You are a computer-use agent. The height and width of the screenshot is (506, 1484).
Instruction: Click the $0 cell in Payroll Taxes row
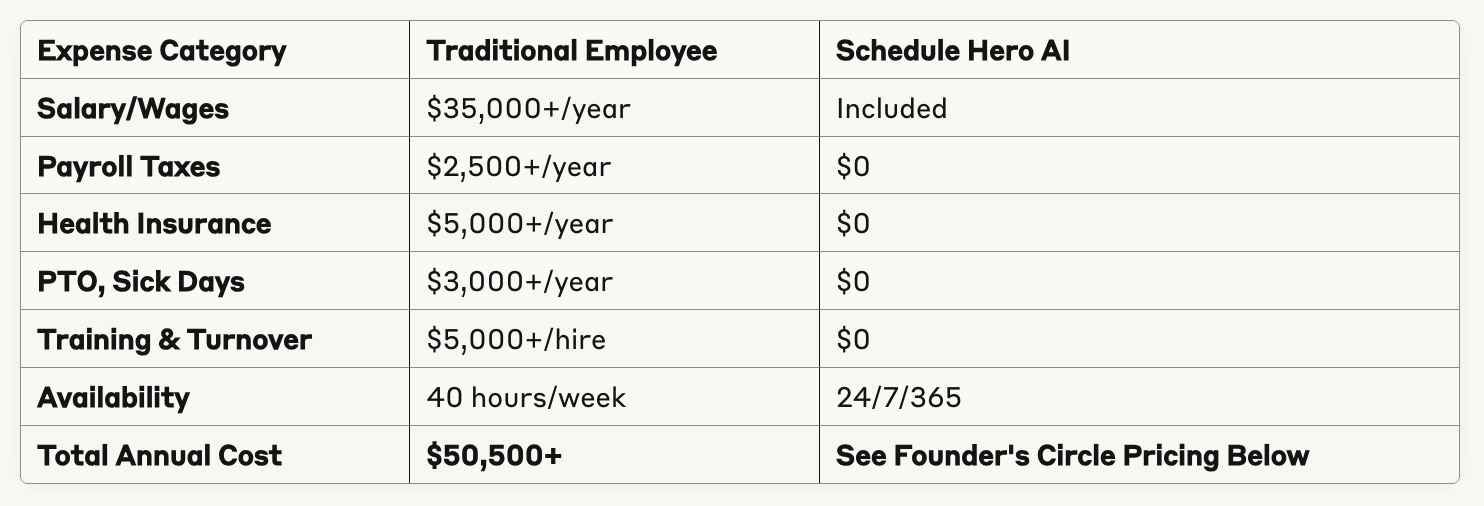(853, 166)
